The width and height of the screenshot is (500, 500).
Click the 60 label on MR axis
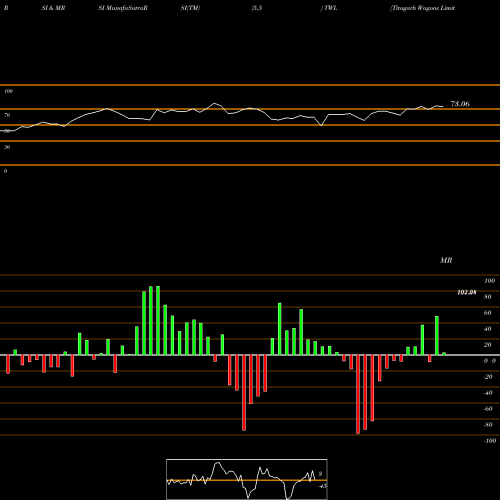[488, 313]
